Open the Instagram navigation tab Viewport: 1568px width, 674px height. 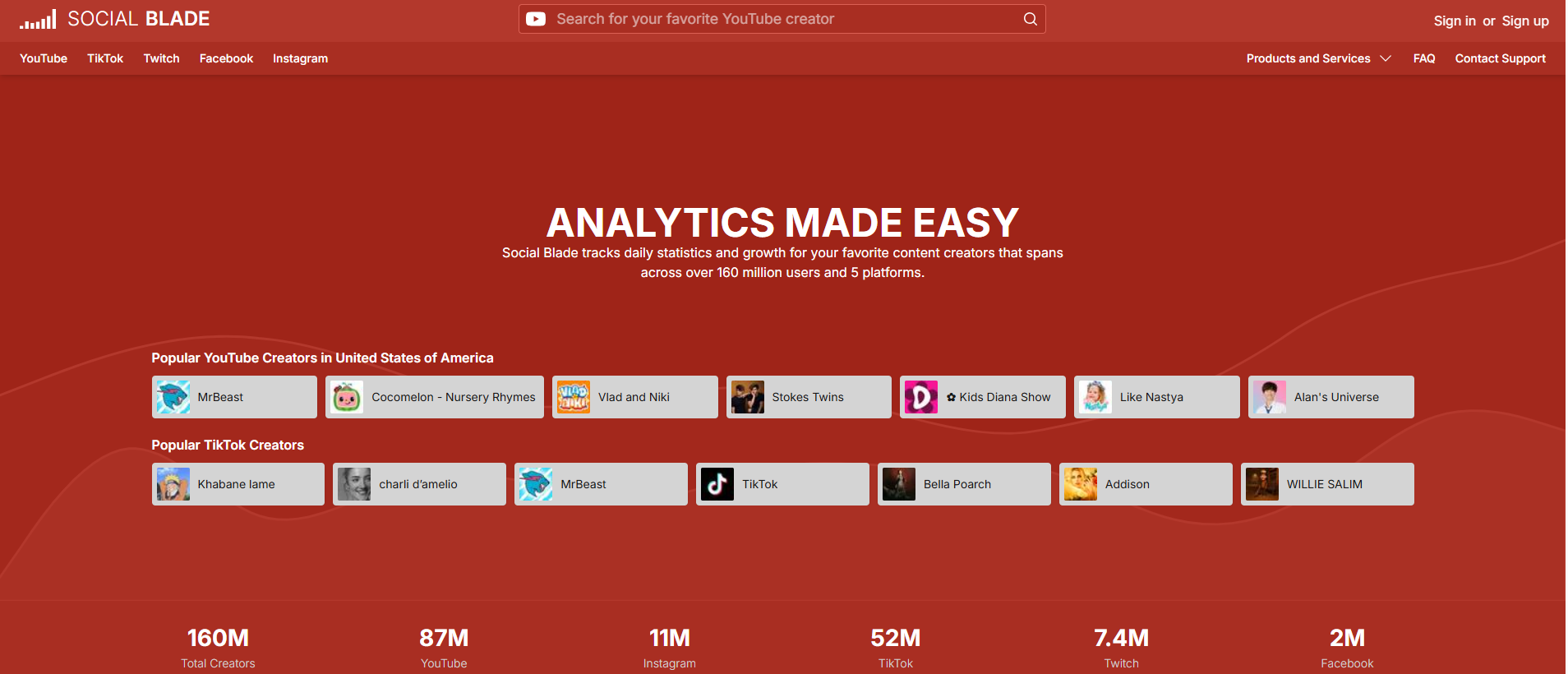tap(300, 58)
